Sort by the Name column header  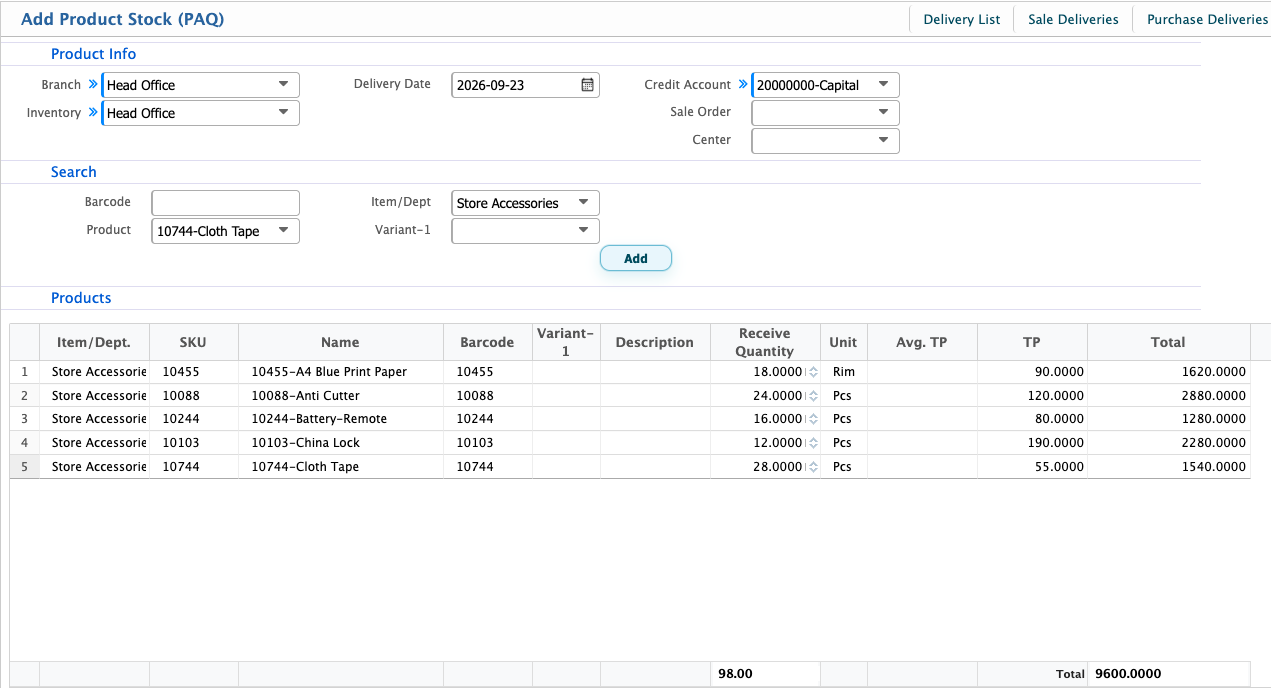click(341, 342)
